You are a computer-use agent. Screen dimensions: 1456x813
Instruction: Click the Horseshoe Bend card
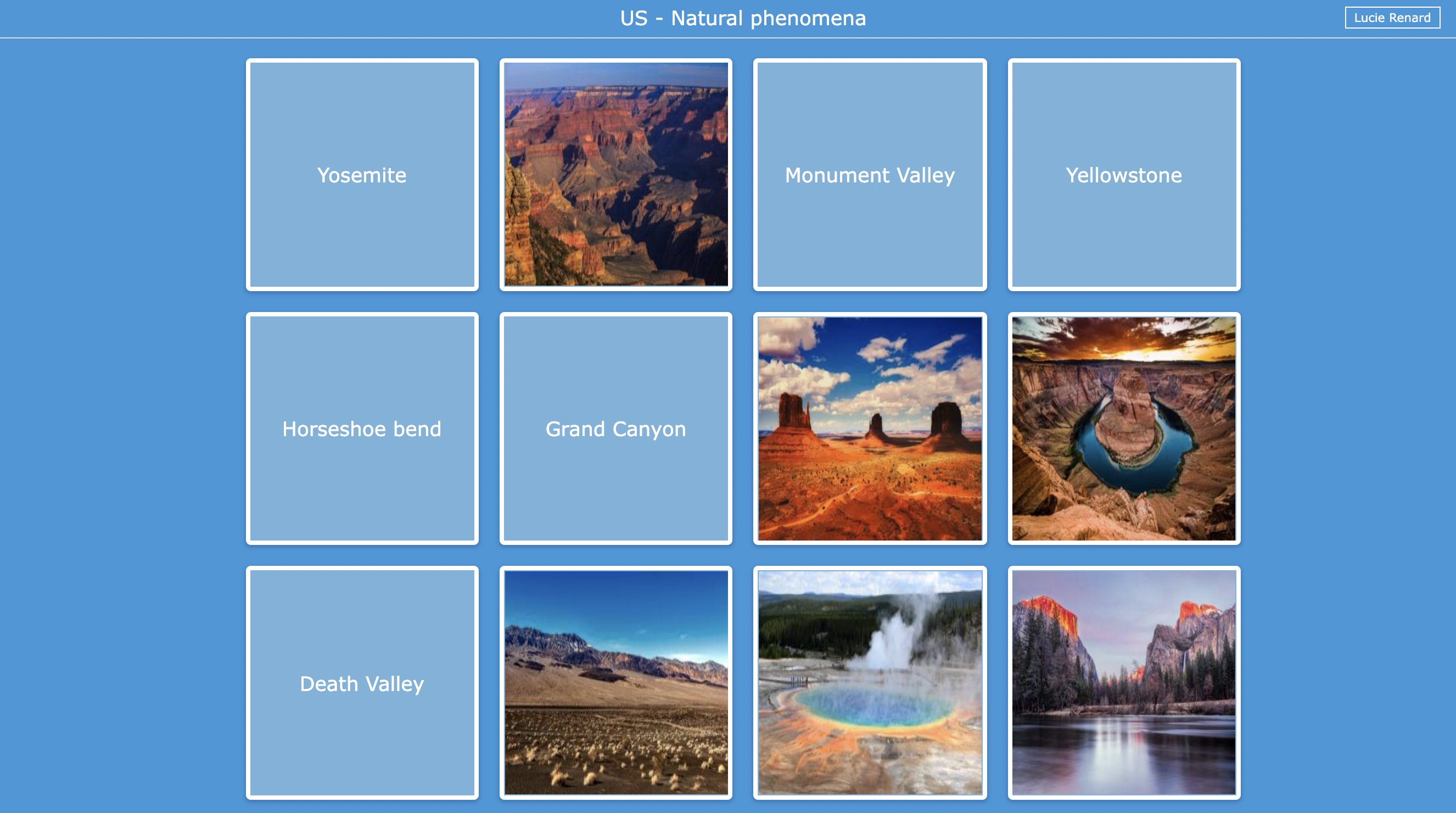pos(361,429)
